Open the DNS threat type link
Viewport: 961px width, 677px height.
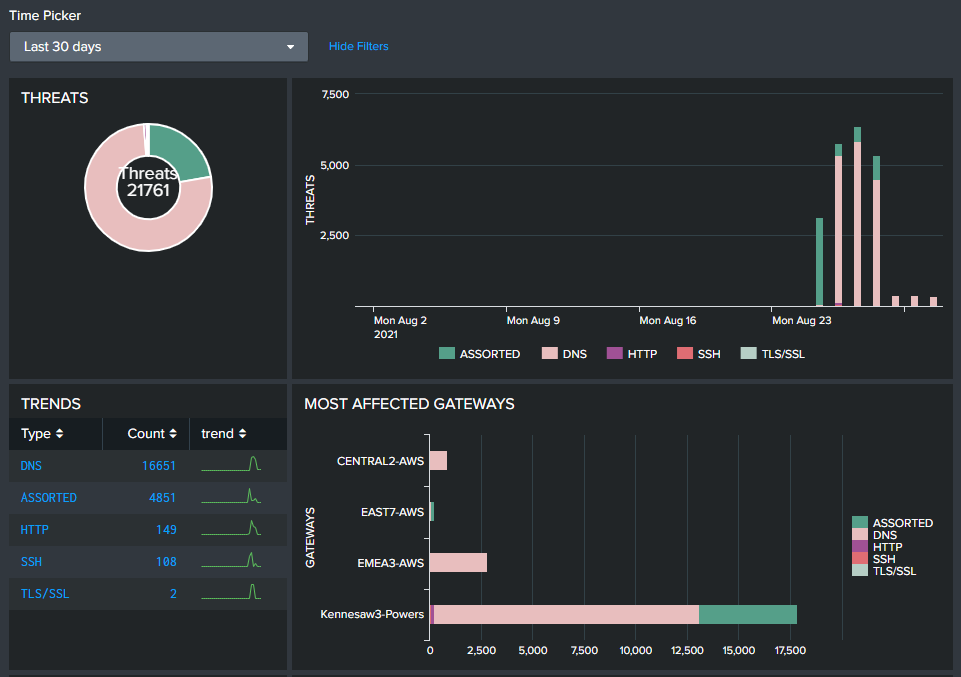pyautogui.click(x=32, y=466)
